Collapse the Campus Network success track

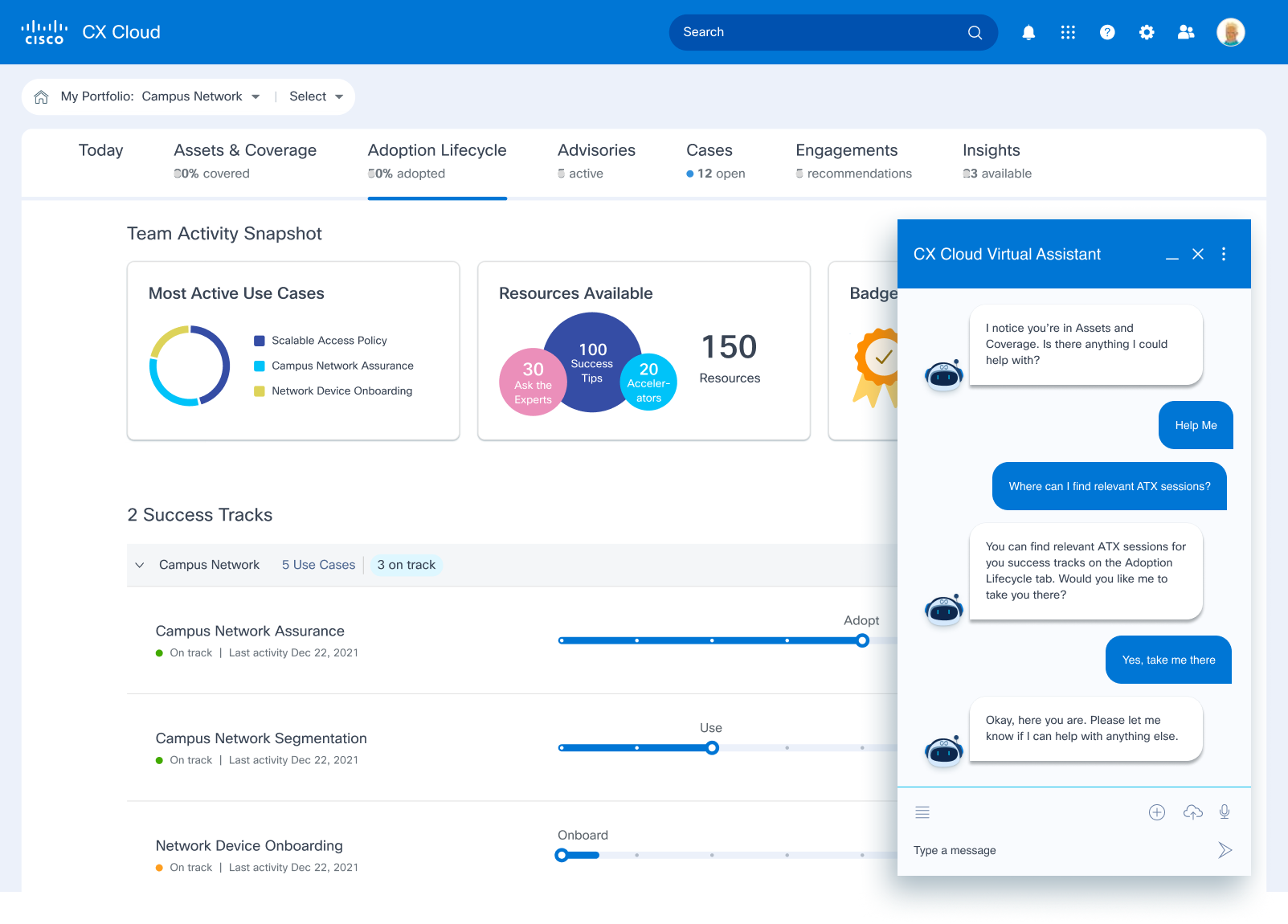[140, 565]
